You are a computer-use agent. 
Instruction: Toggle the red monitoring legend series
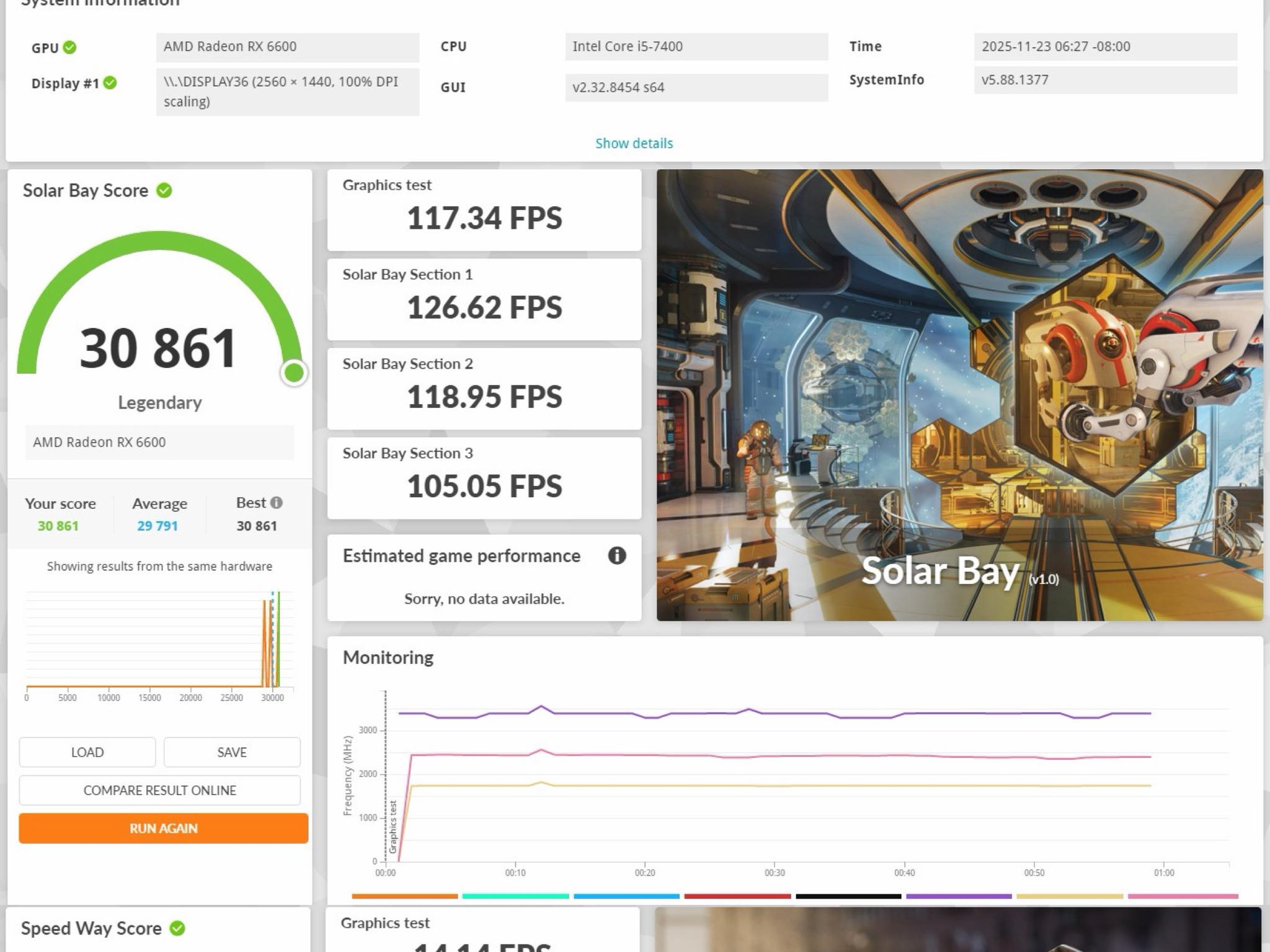pos(737,896)
